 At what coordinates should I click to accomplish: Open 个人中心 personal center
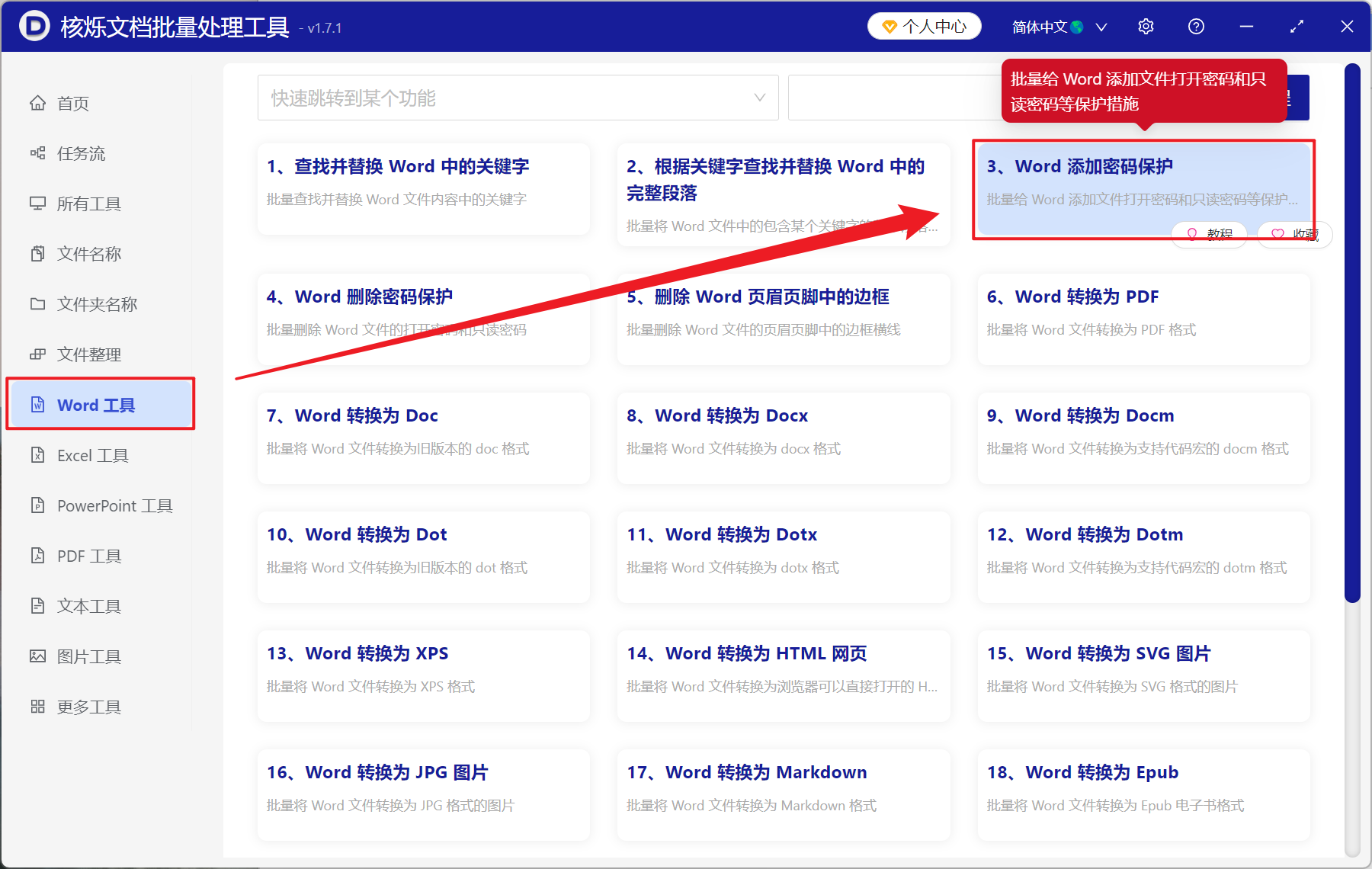tap(924, 26)
